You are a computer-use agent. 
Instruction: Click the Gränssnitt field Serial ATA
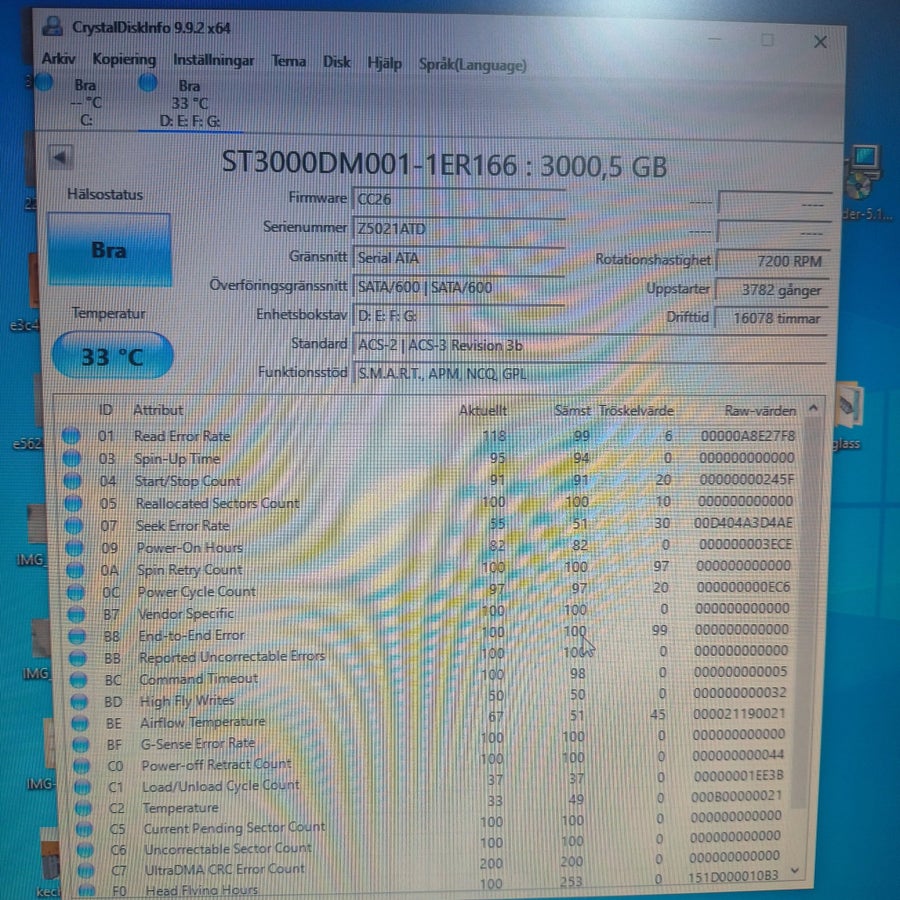point(458,258)
